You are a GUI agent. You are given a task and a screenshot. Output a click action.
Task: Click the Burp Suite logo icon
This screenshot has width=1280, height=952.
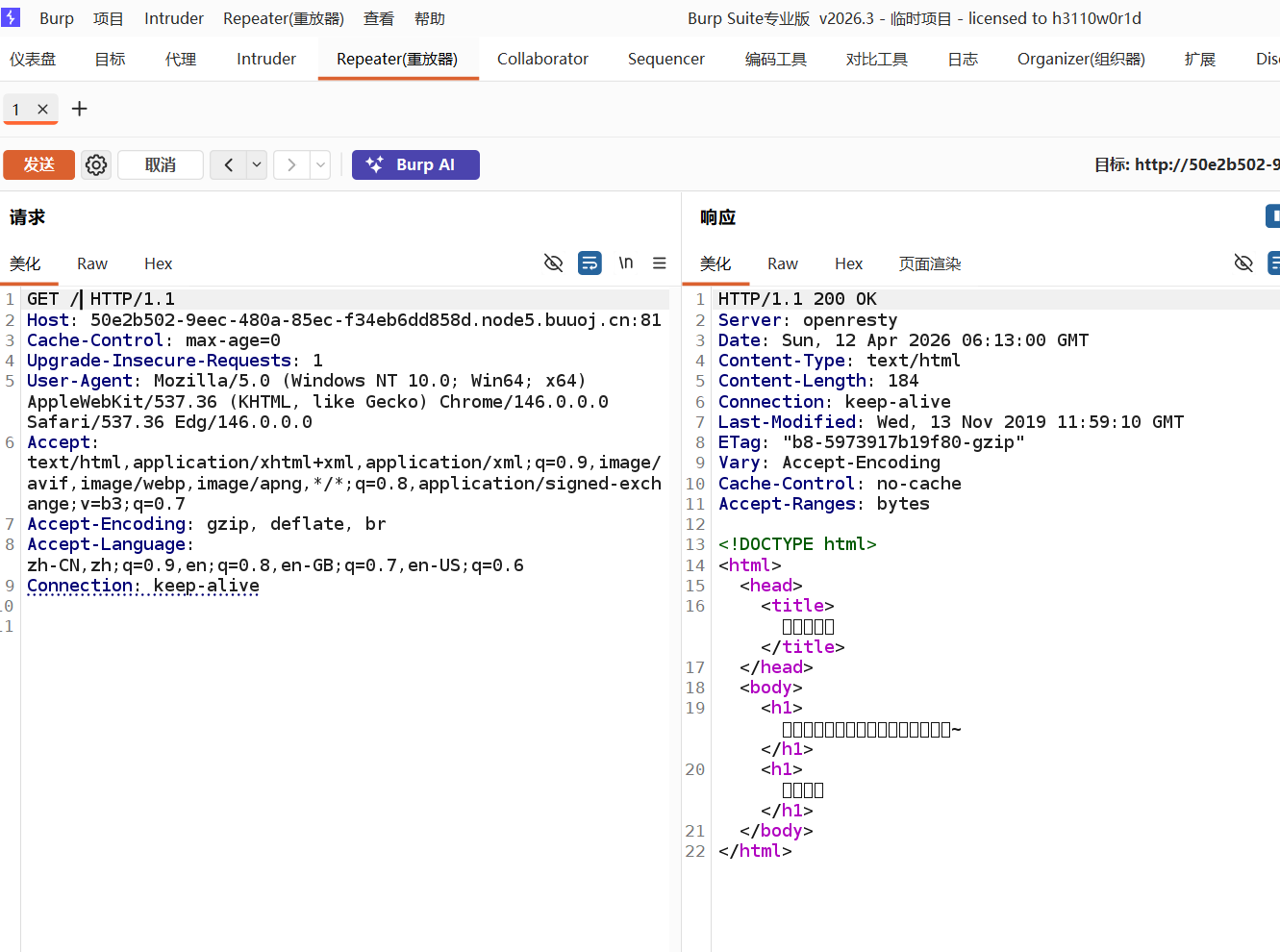pyautogui.click(x=12, y=17)
